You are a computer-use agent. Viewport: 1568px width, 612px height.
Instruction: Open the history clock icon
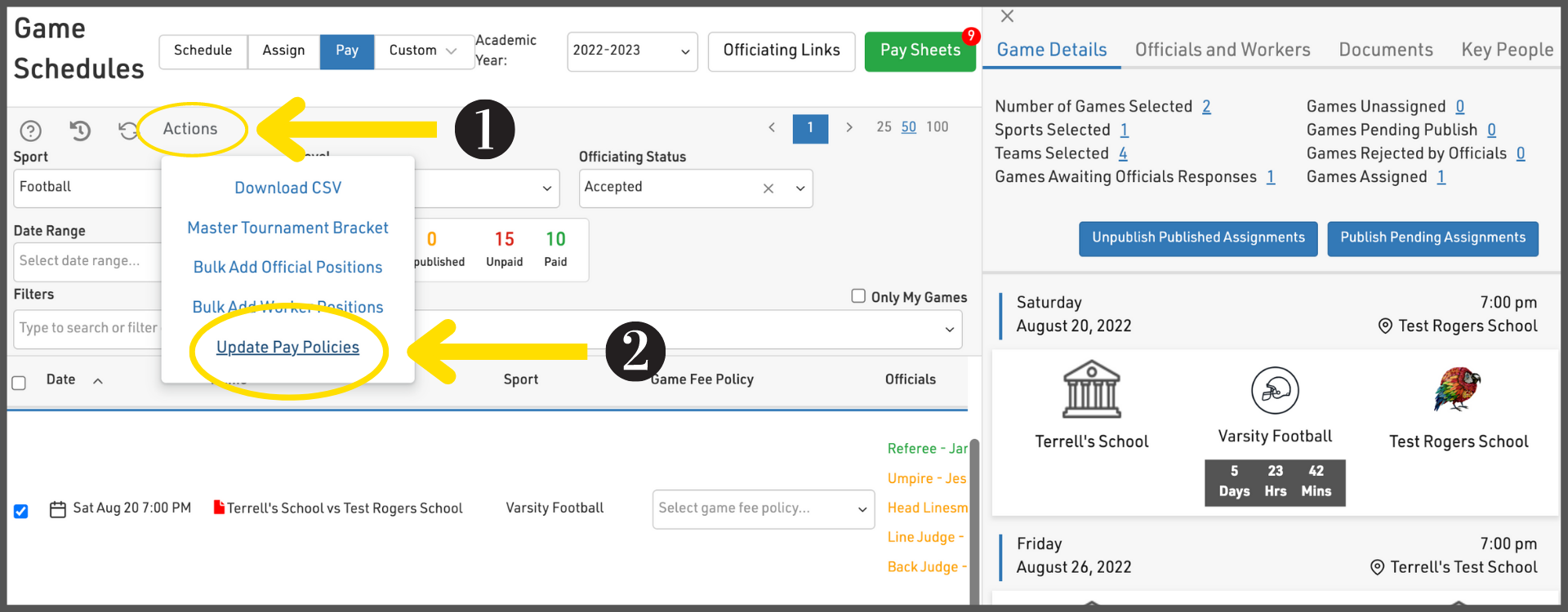(x=80, y=131)
